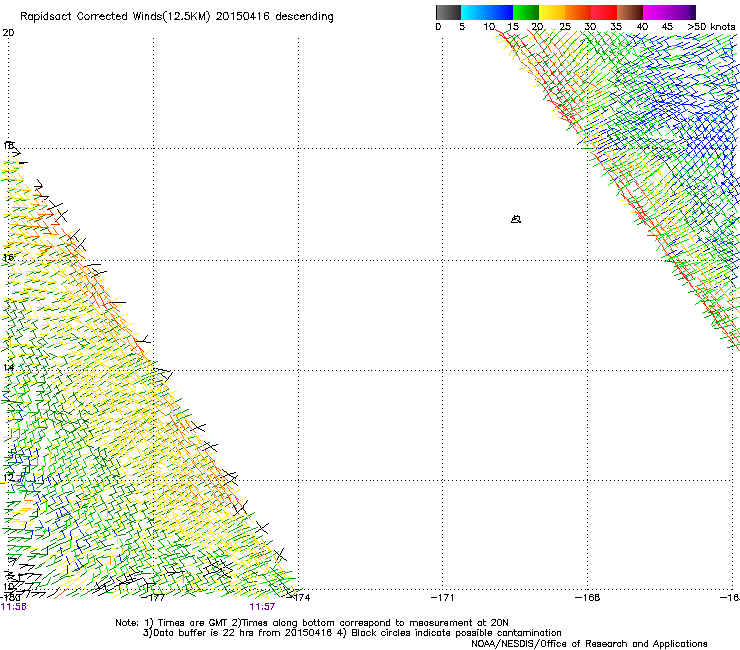Click the red 30-35 knots legend color

[x=604, y=12]
